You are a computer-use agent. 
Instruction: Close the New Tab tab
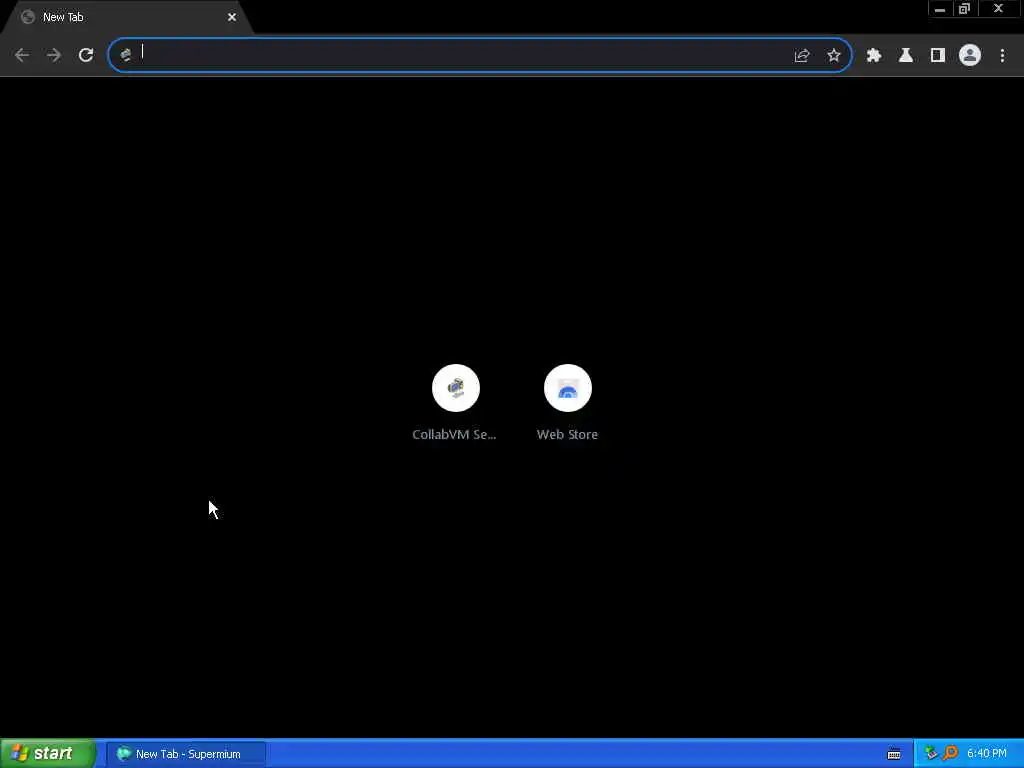click(x=232, y=18)
